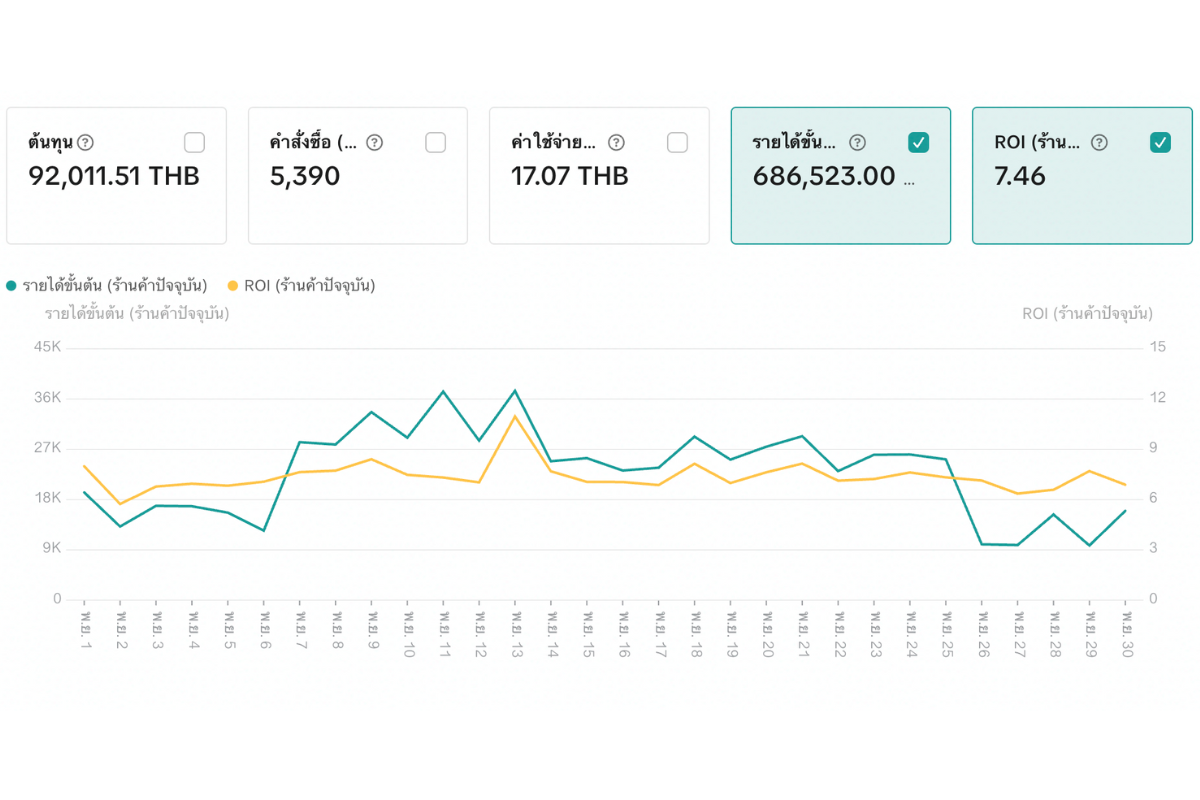Image resolution: width=1200 pixels, height=800 pixels.
Task: Enable the ต้นทุน metric checkbox
Action: point(194,143)
